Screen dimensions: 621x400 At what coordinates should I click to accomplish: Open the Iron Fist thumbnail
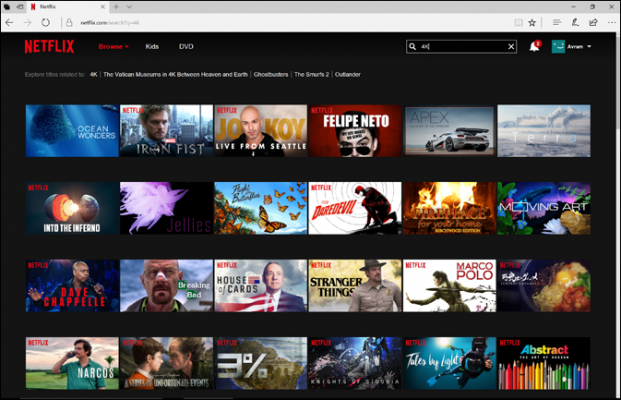[x=166, y=131]
